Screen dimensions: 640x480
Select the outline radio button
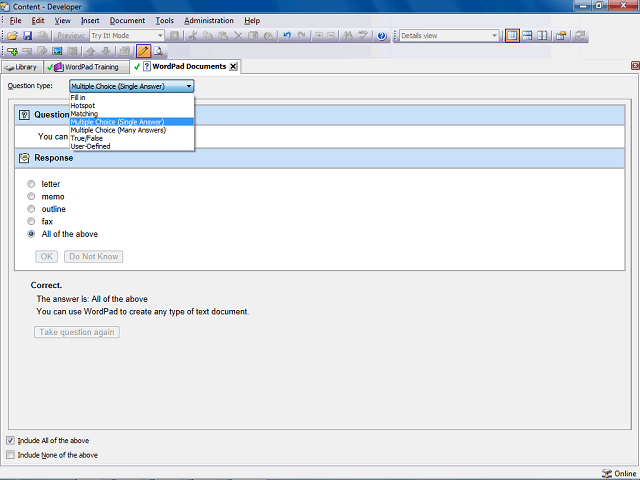click(31, 209)
